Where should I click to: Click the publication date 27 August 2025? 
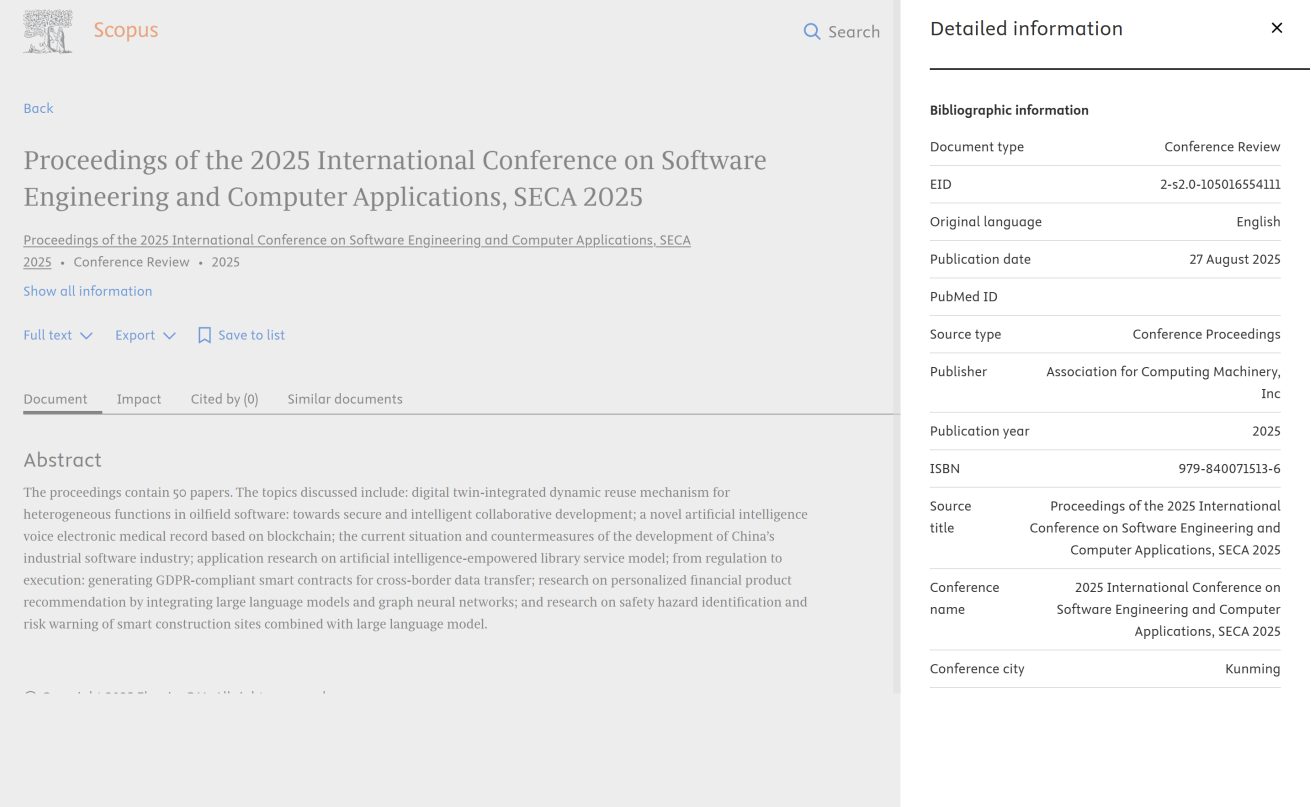click(1234, 259)
